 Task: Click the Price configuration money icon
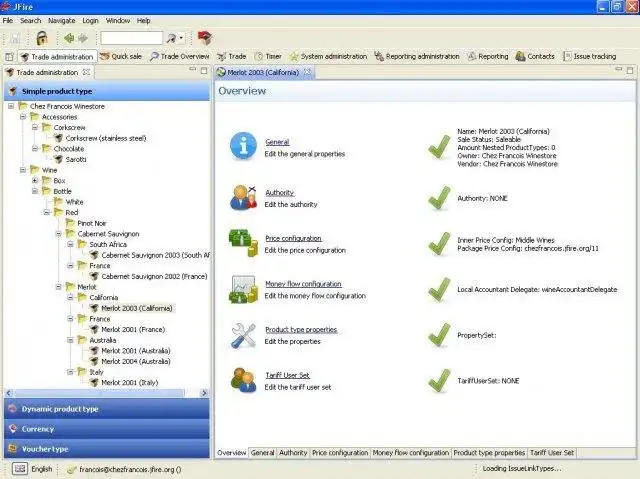pyautogui.click(x=243, y=243)
